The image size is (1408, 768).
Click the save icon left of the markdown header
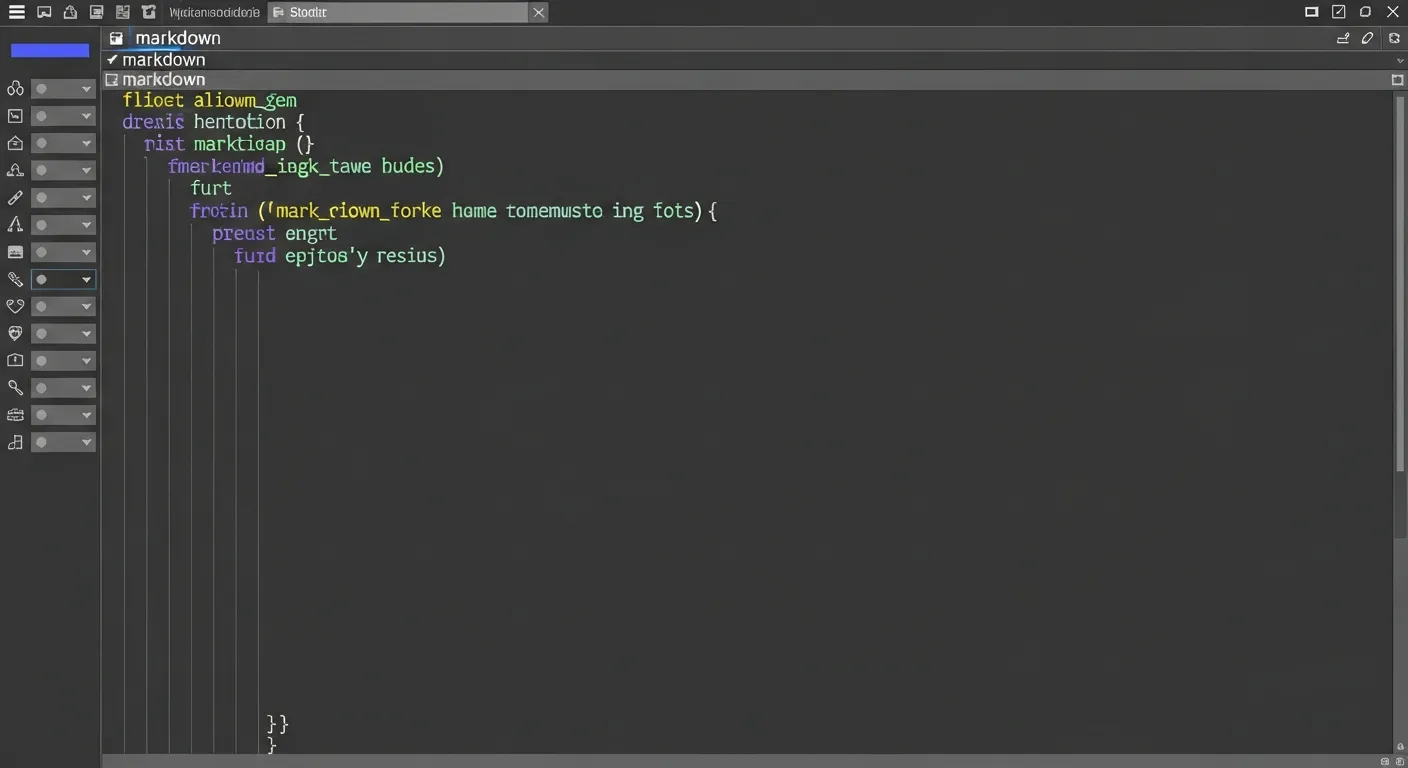[116, 38]
